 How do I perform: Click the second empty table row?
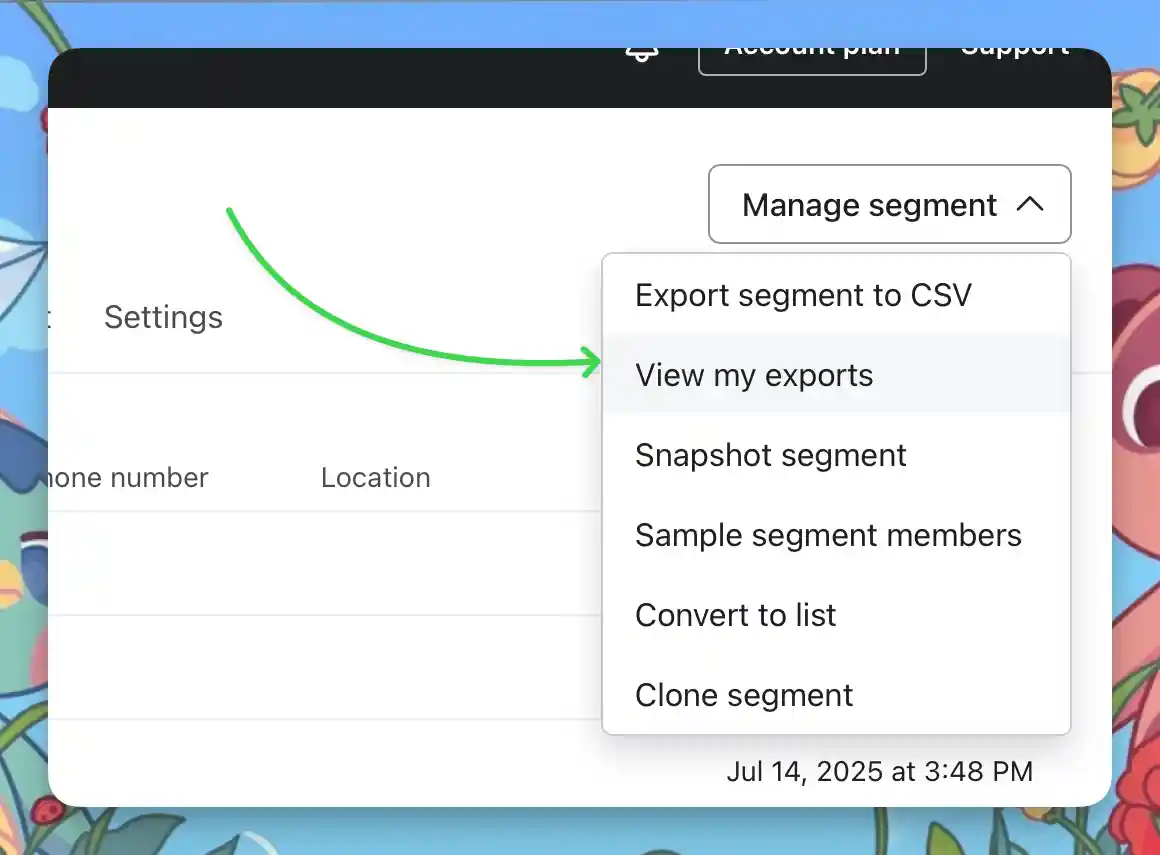pos(300,665)
